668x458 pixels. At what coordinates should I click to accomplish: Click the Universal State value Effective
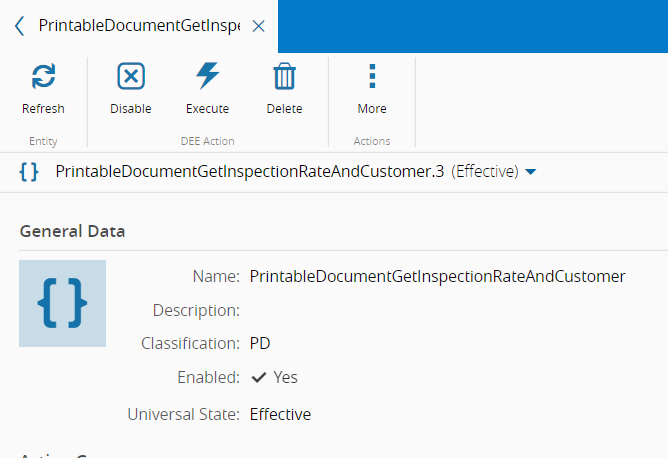(280, 414)
